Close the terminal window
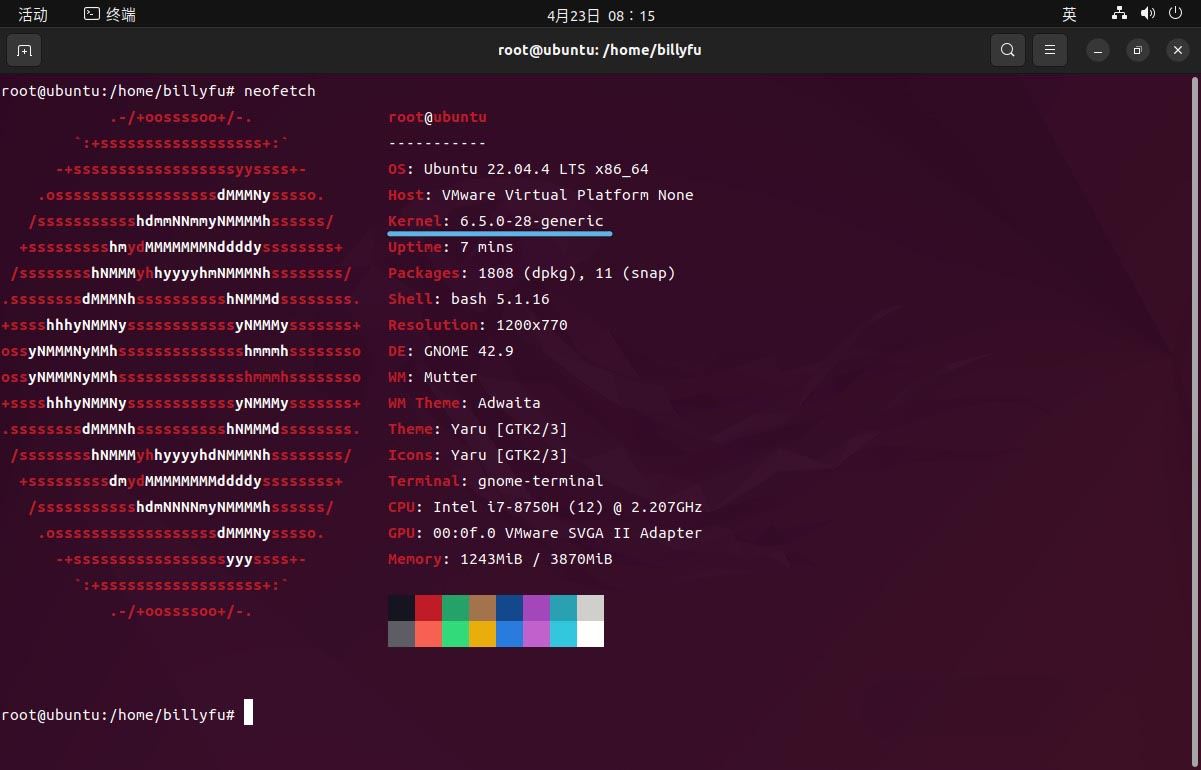This screenshot has width=1201, height=770. click(1177, 50)
